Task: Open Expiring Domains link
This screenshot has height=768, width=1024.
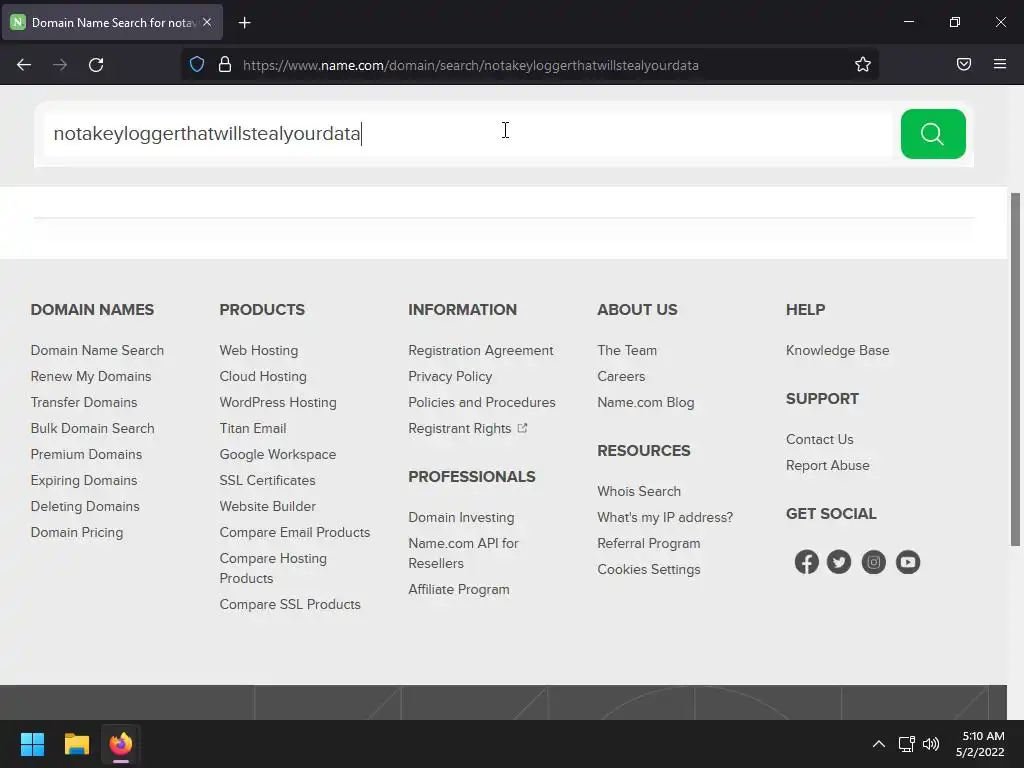Action: [x=84, y=481]
